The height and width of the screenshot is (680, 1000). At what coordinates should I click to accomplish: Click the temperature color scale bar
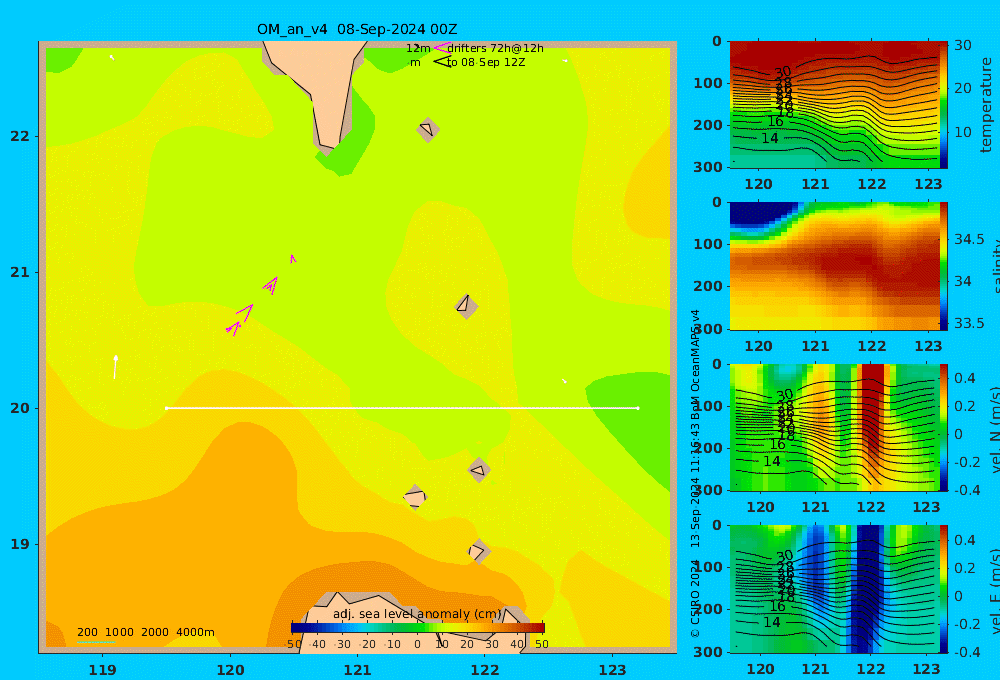click(944, 105)
